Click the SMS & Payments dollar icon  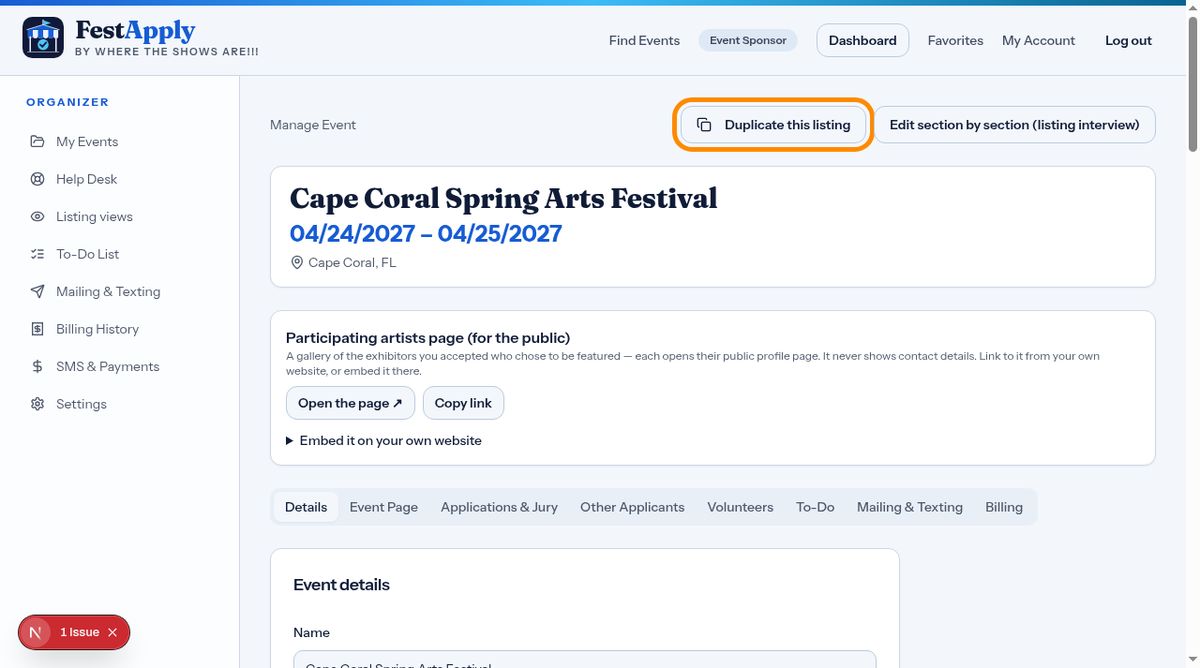pos(37,366)
